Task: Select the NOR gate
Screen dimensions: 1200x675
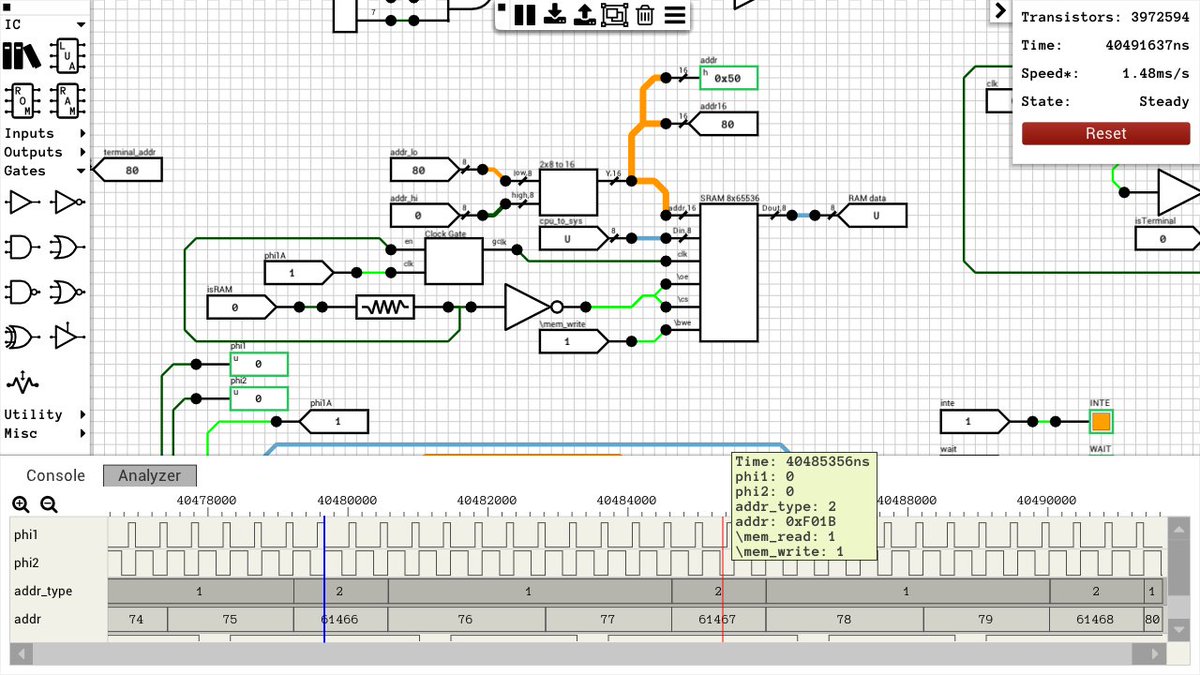Action: pyautogui.click(x=66, y=292)
